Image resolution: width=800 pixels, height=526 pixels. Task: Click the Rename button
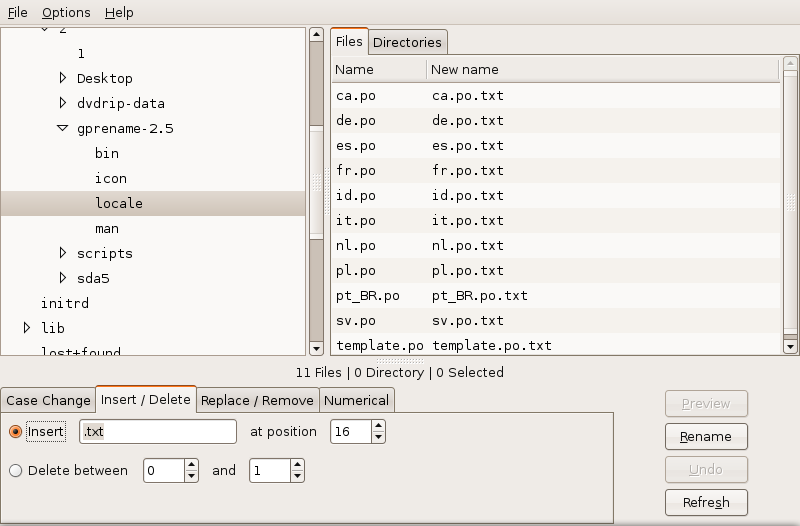(706, 437)
